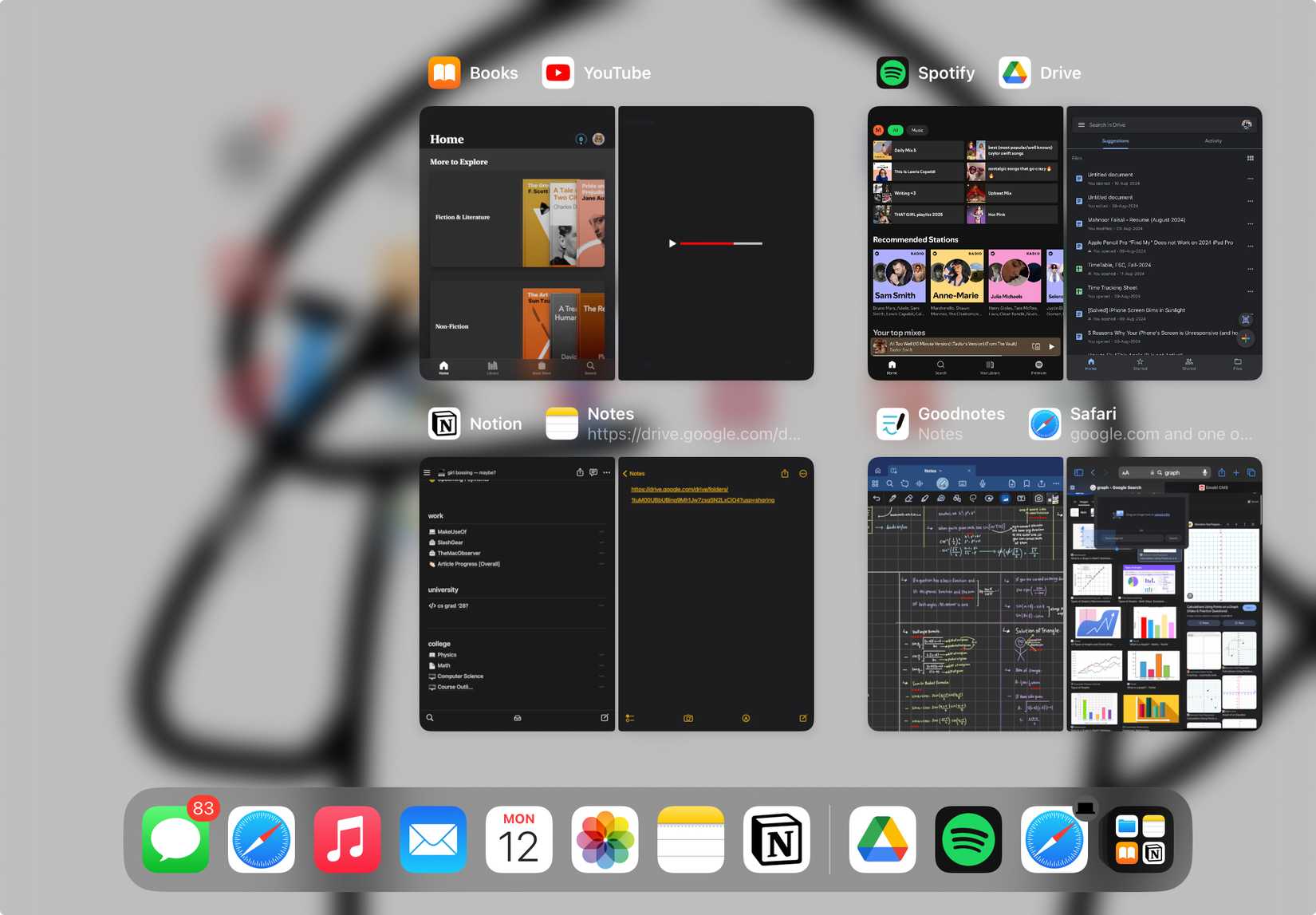
Task: Open Spotify from the Dock
Action: [x=968, y=839]
